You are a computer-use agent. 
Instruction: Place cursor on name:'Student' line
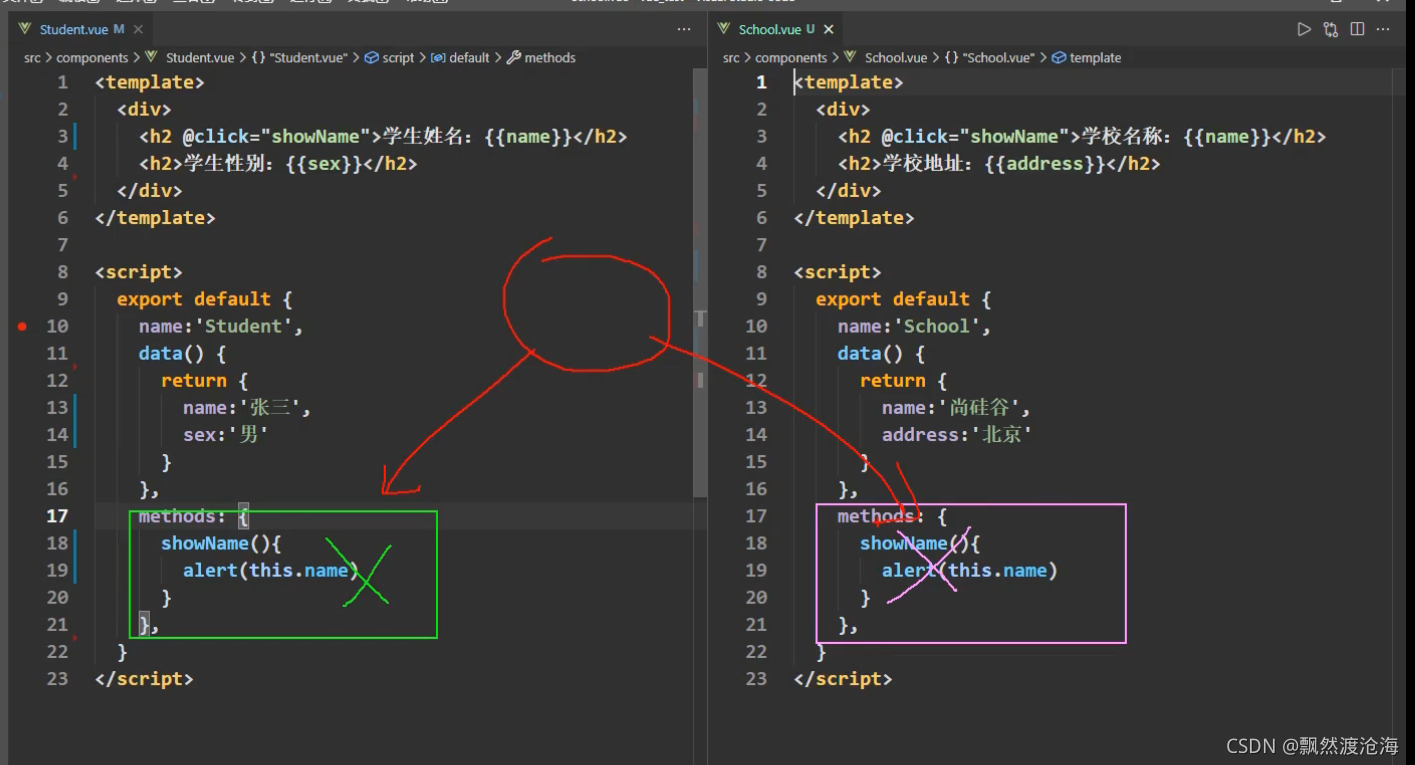tap(220, 326)
